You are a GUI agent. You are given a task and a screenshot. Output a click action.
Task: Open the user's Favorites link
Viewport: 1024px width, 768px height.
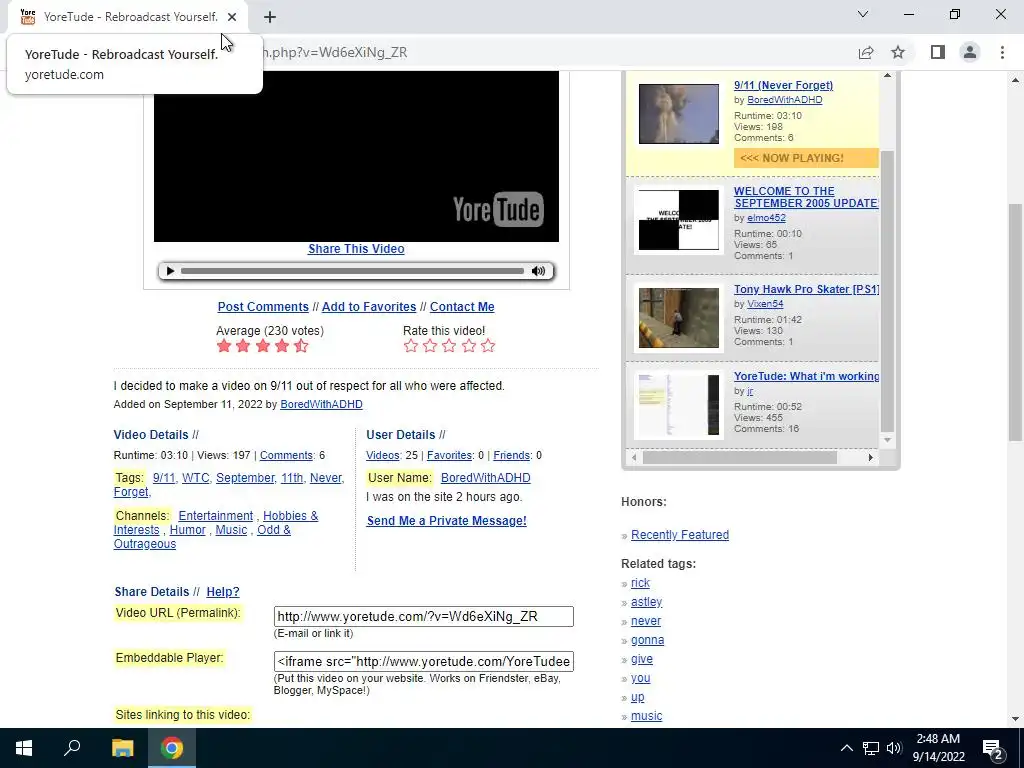(449, 455)
